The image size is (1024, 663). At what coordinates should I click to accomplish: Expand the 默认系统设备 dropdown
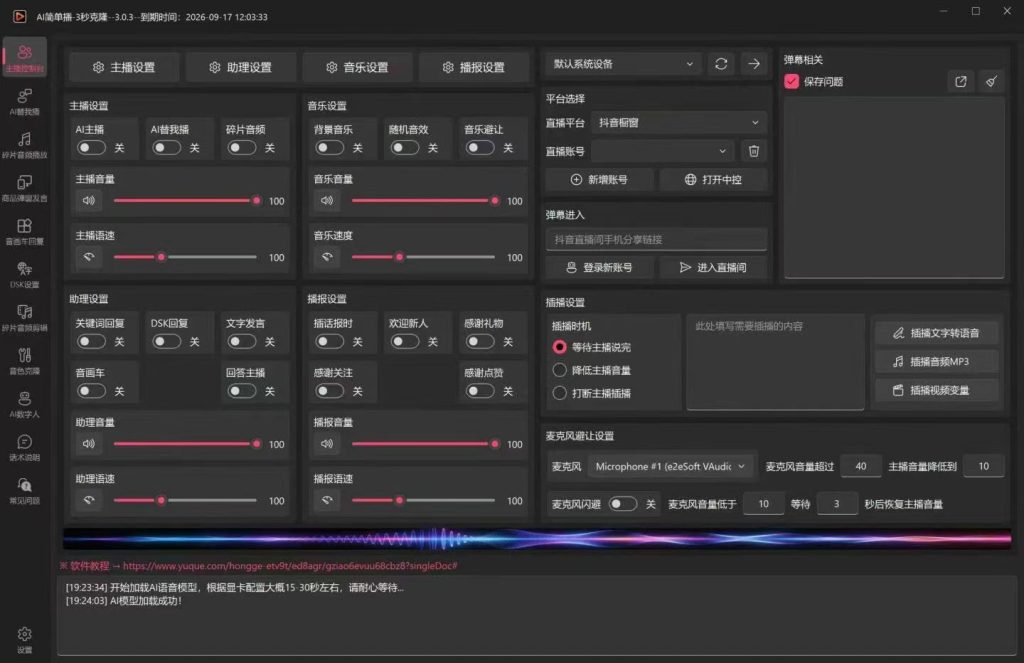pyautogui.click(x=623, y=64)
